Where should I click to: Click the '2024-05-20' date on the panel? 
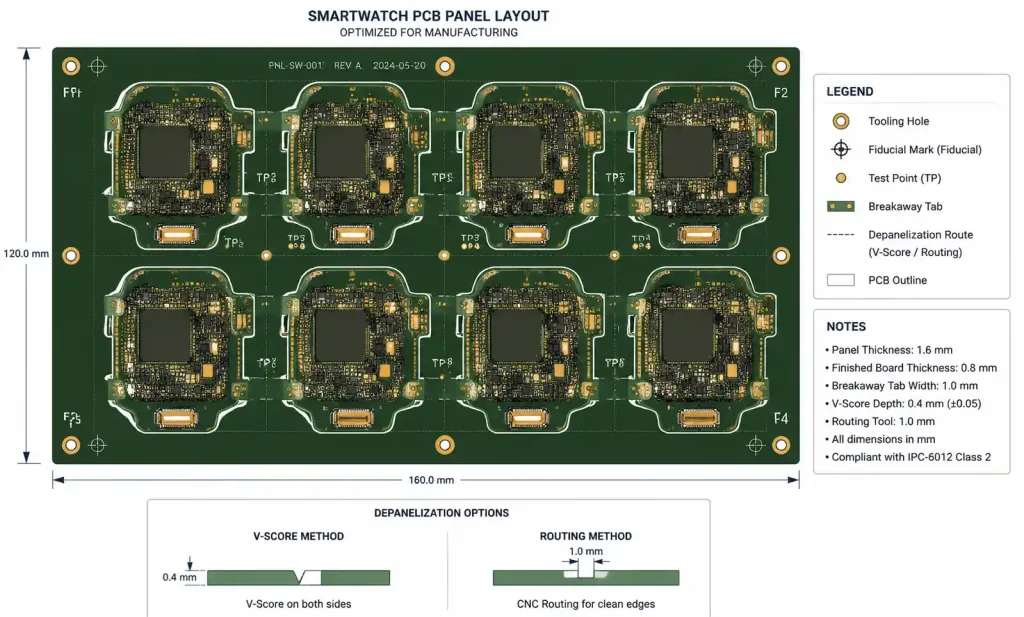[399, 66]
